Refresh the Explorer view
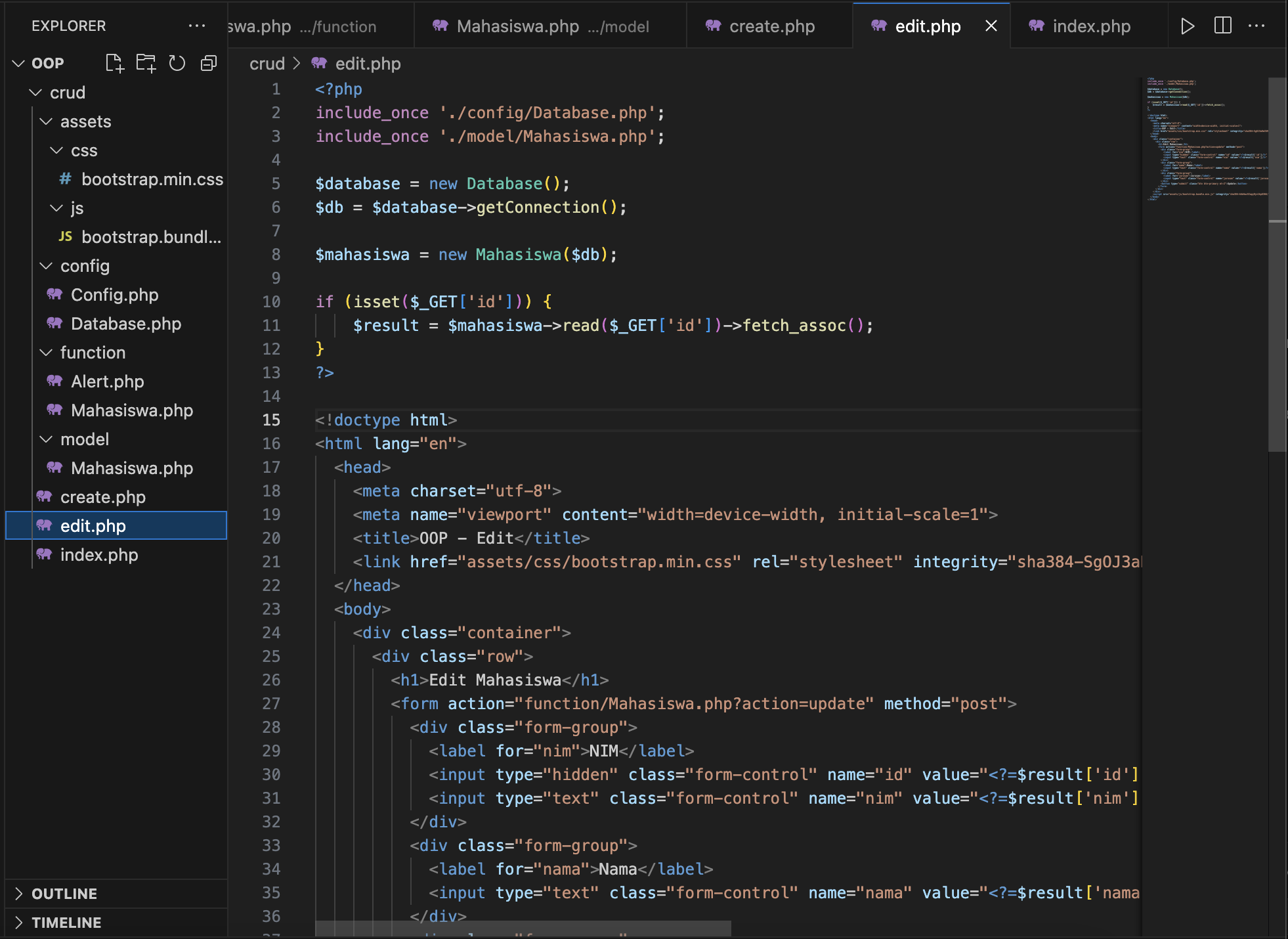This screenshot has width=1288, height=939. click(x=177, y=63)
